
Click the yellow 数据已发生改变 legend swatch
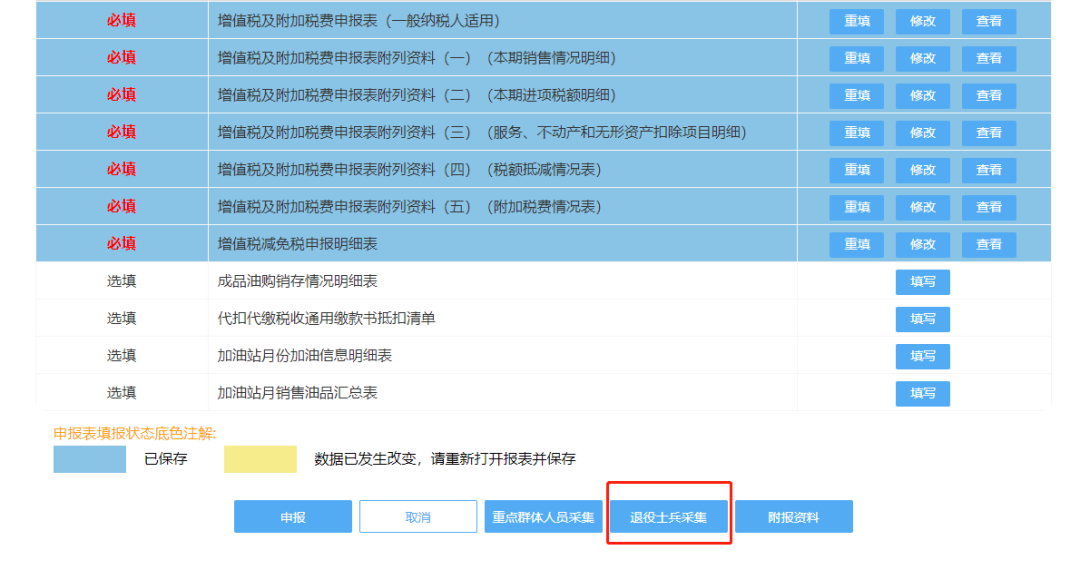(260, 459)
